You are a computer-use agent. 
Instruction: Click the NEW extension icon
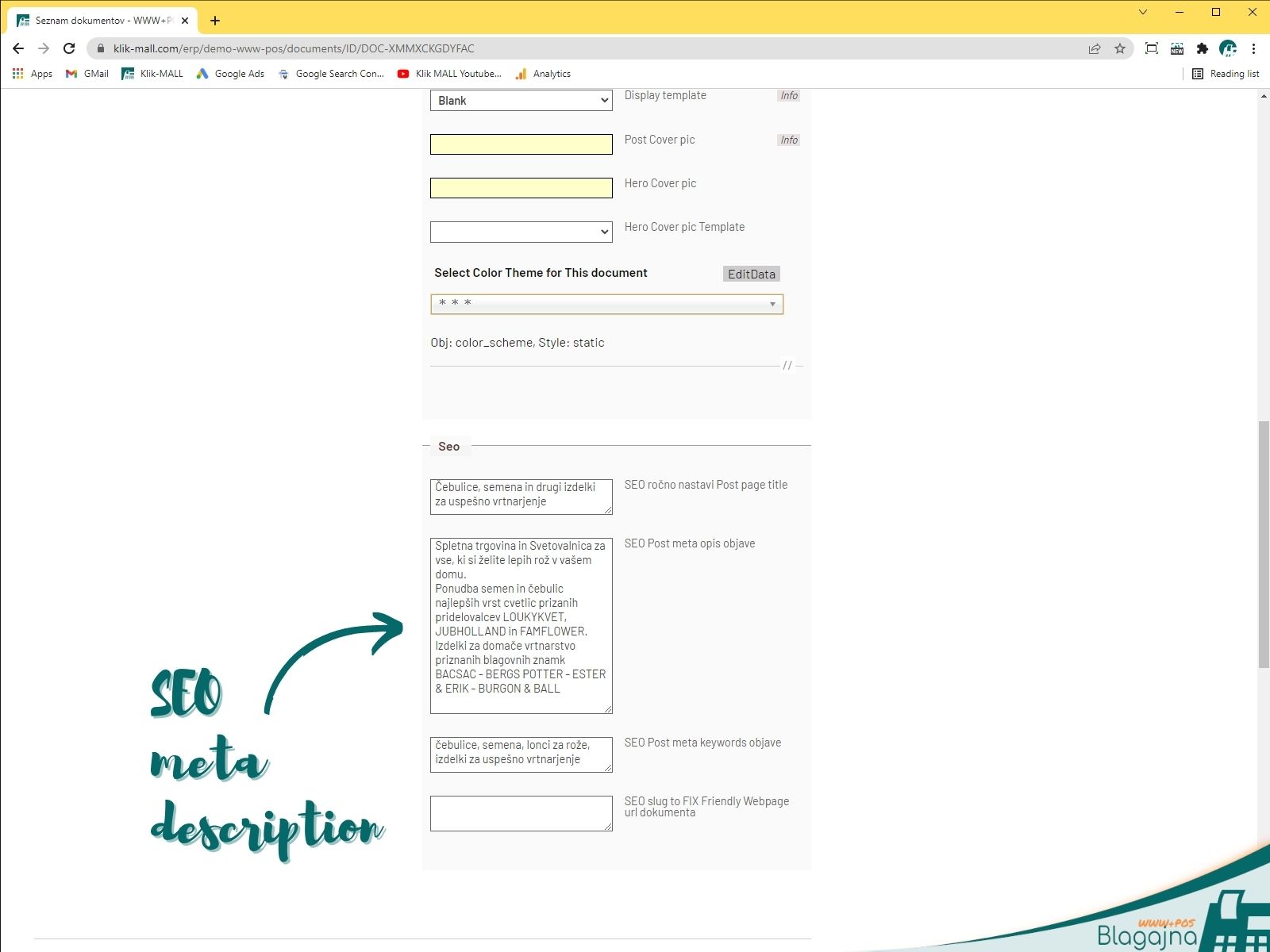click(x=1177, y=48)
